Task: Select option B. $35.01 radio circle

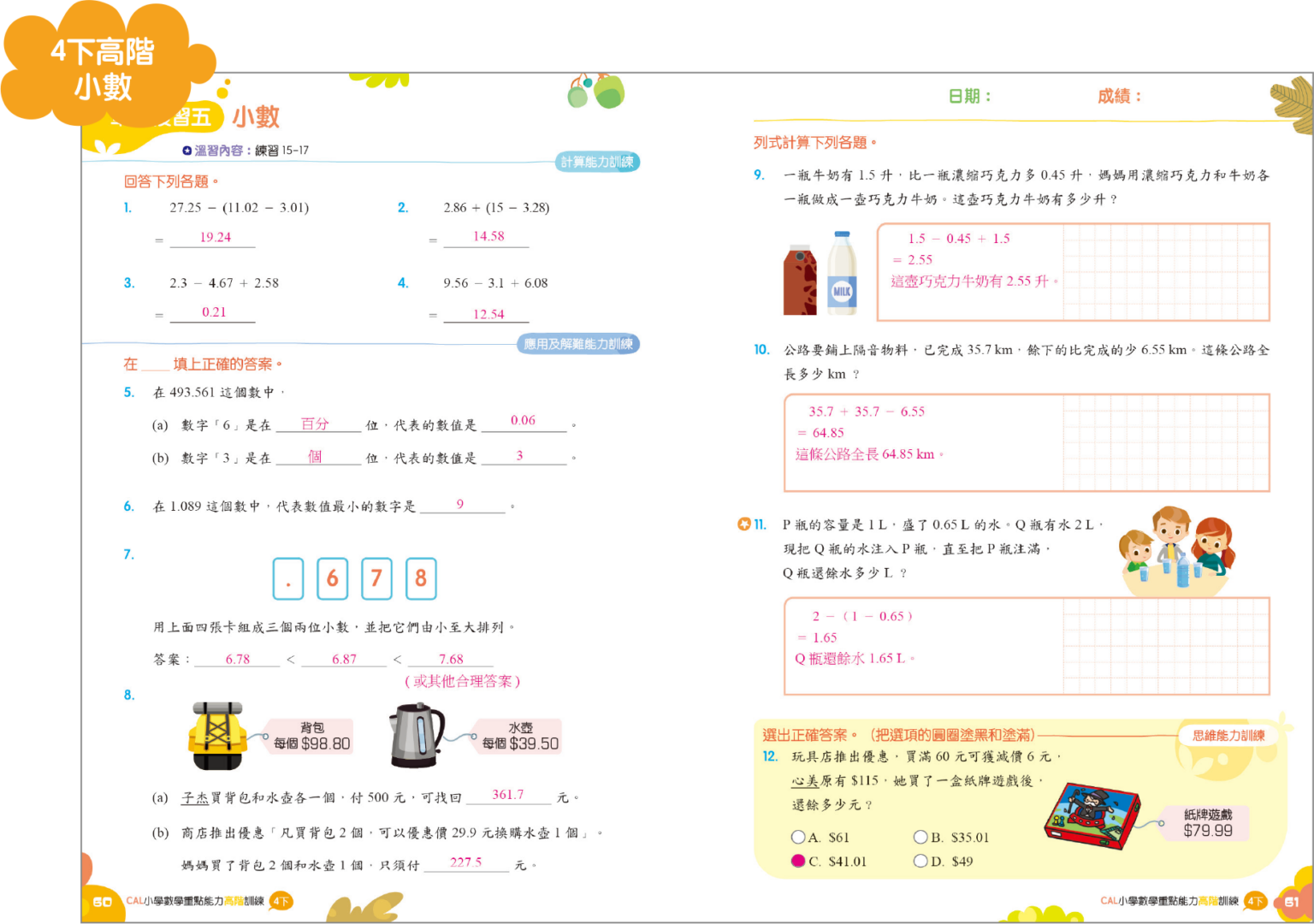Action: click(x=920, y=838)
